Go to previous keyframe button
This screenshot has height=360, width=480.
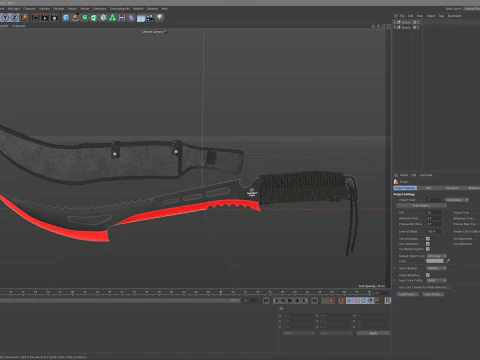click(x=276, y=301)
